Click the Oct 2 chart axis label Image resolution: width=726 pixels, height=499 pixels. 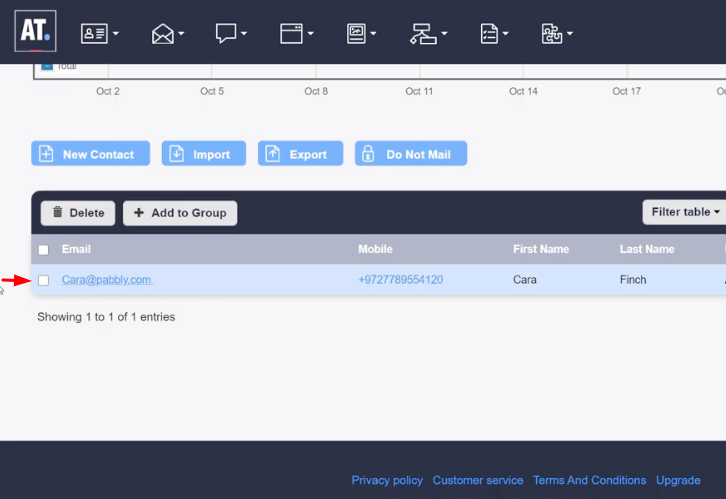[108, 91]
